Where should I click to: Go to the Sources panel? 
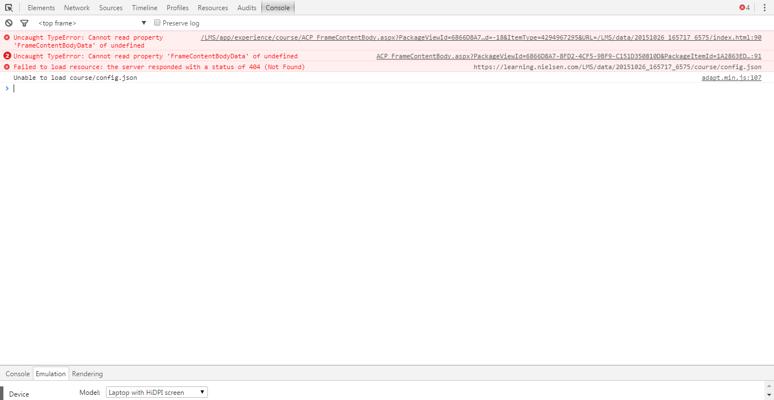coord(110,7)
